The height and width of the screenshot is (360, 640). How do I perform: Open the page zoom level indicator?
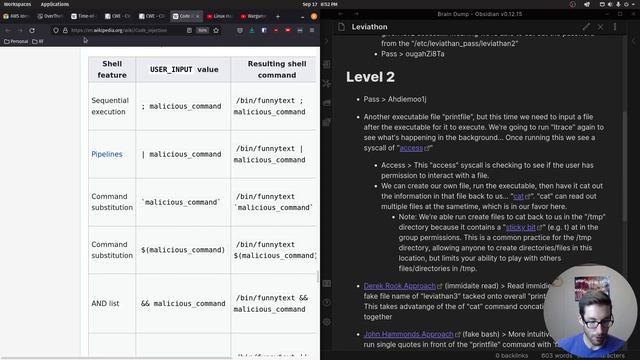click(x=202, y=30)
